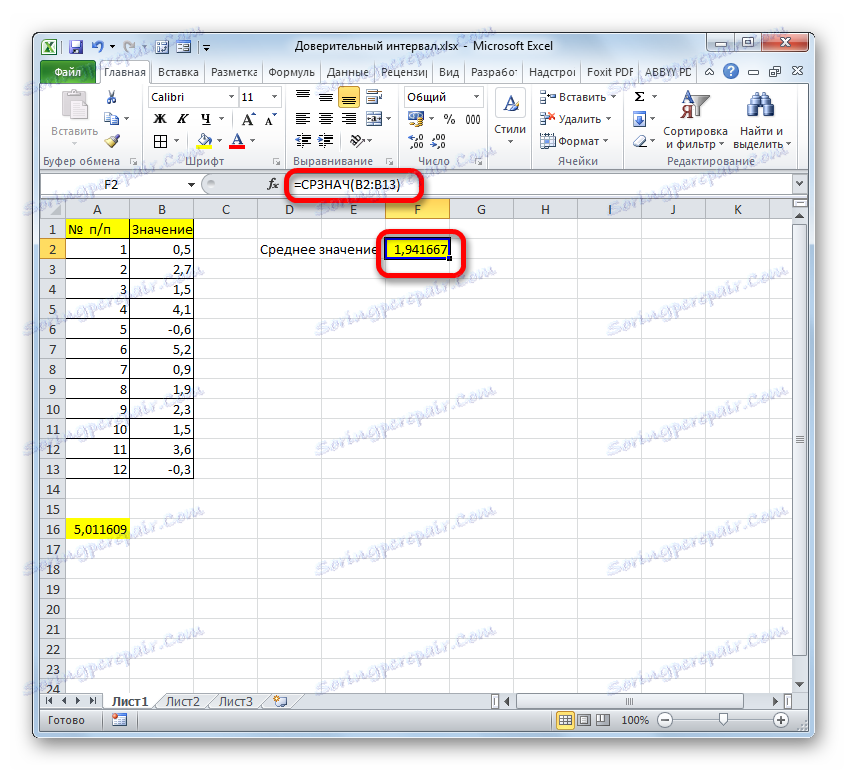Apply cell borders using the borders icon

point(160,141)
